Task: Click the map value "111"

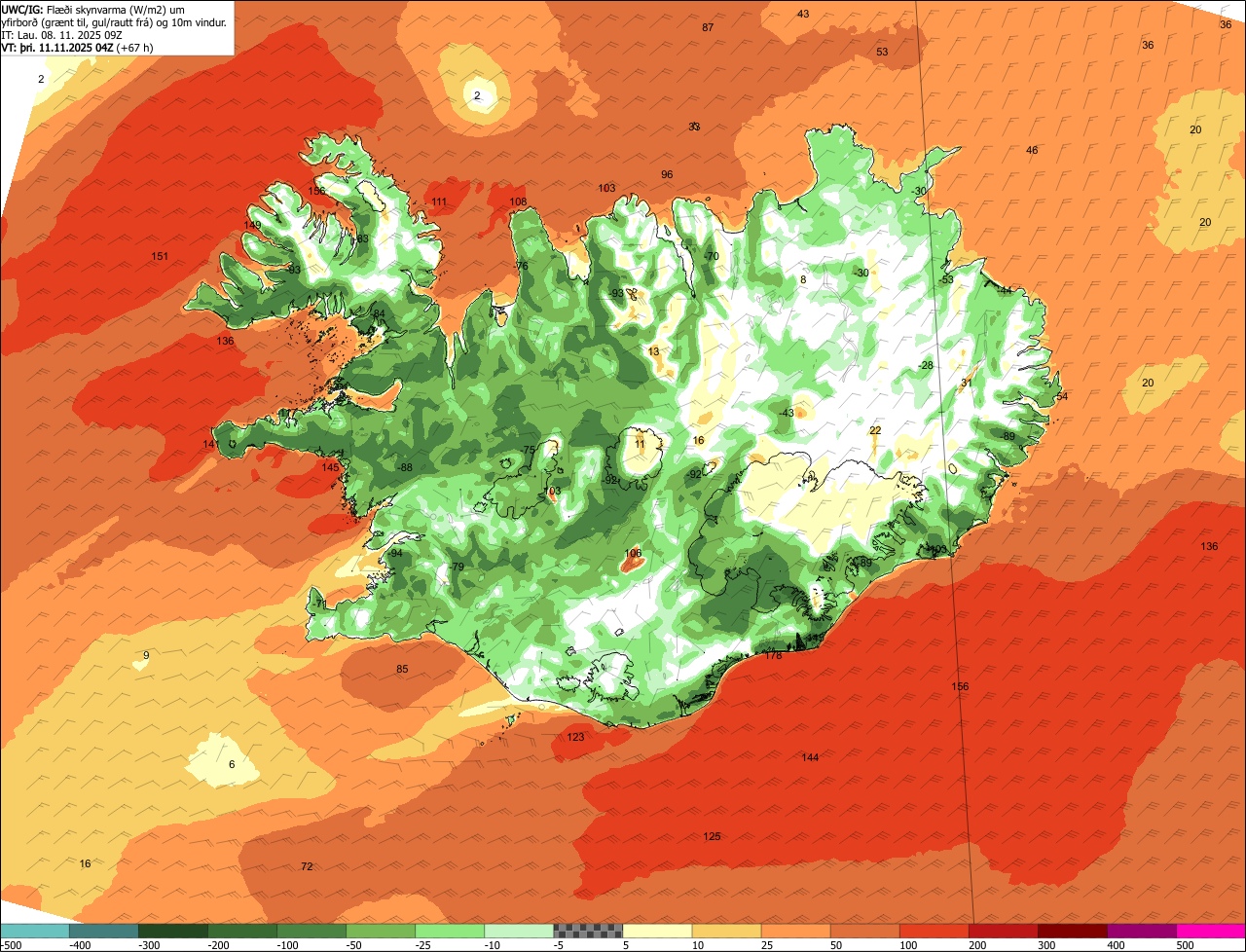Action: point(439,202)
